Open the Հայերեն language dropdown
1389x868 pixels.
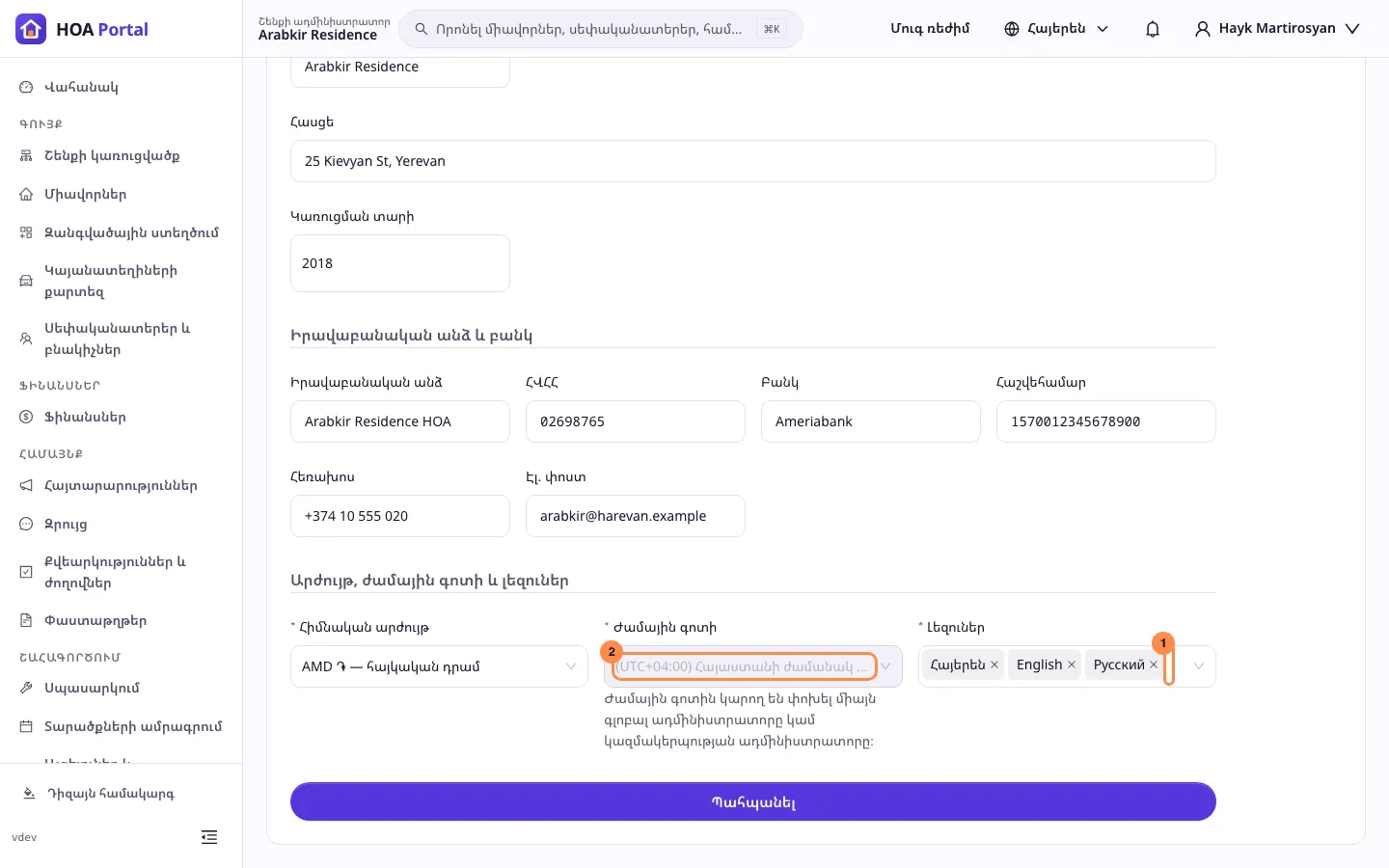tap(1056, 29)
